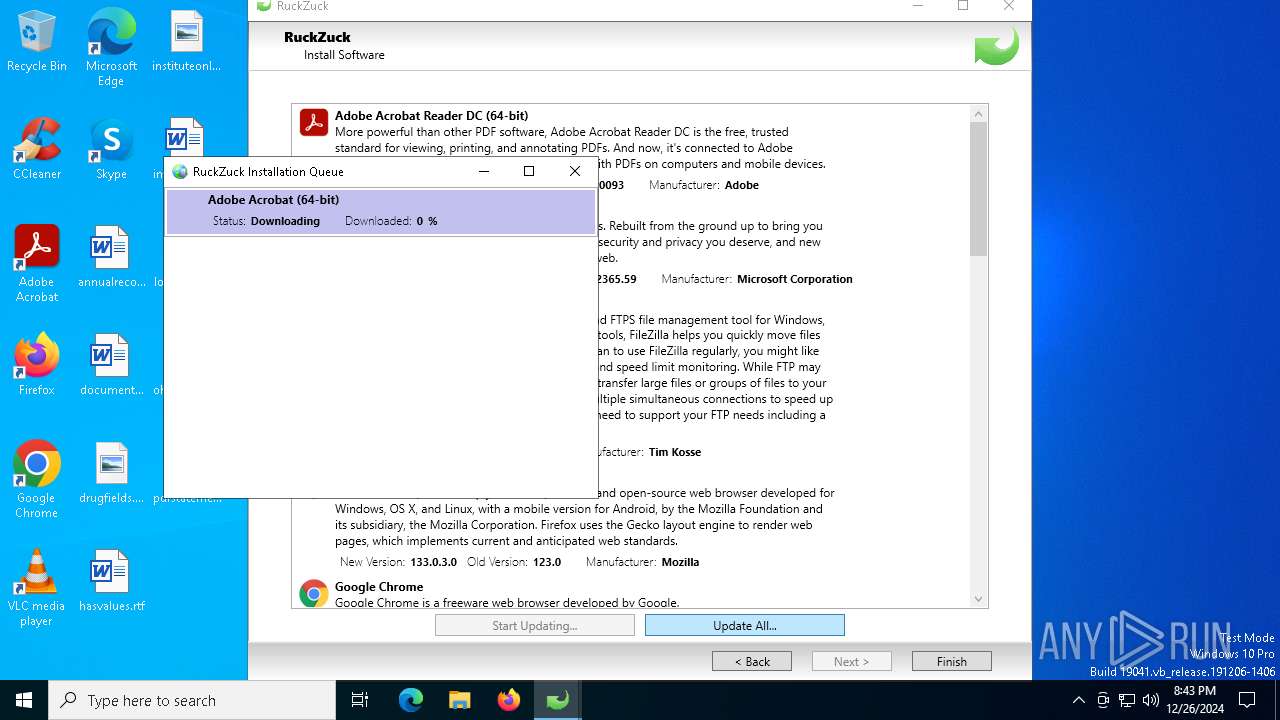Open the Firefox desktop shortcut
Screen dimensions: 1280x720
coord(37,365)
